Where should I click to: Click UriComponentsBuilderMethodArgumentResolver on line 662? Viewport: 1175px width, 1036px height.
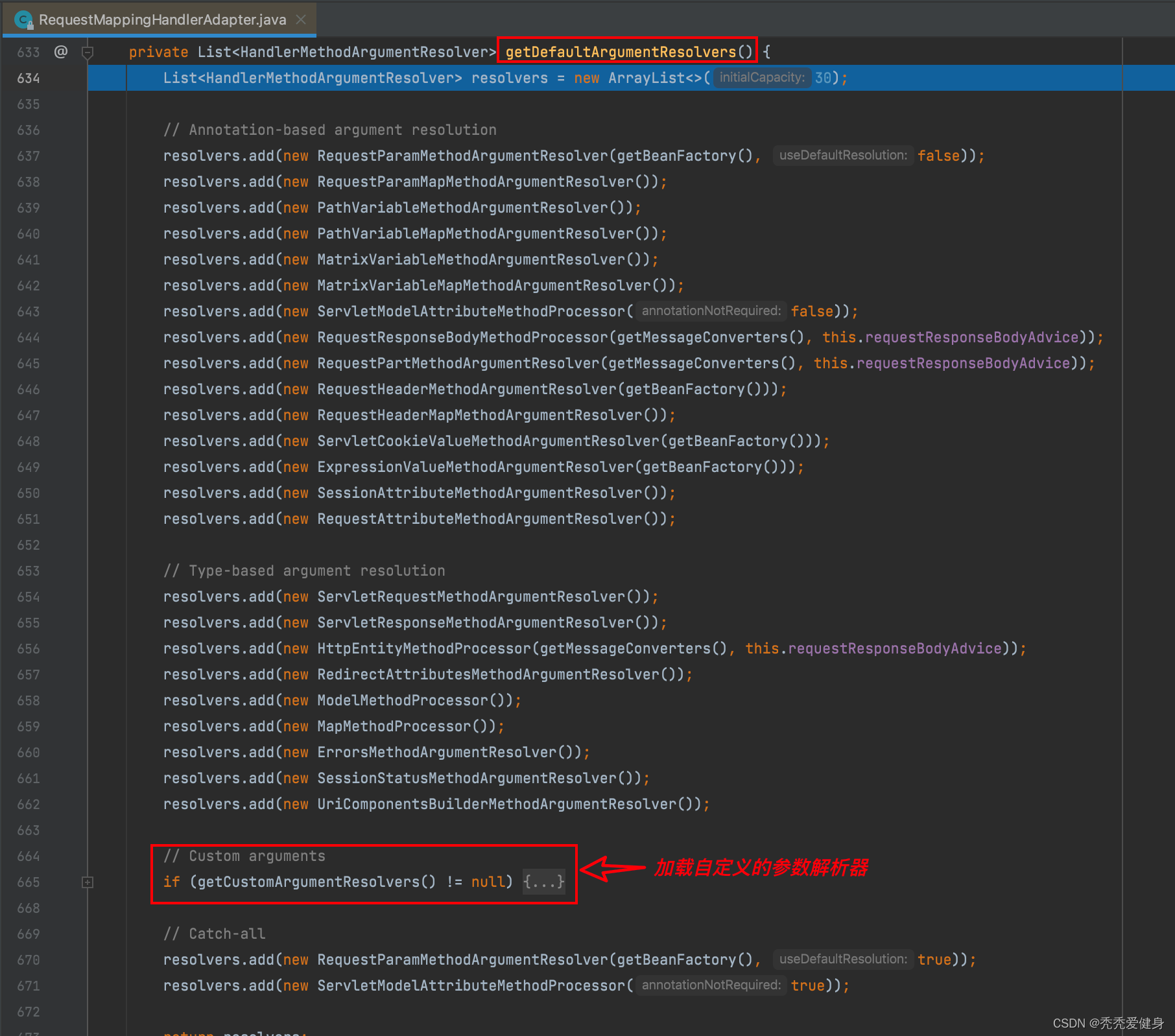497,804
